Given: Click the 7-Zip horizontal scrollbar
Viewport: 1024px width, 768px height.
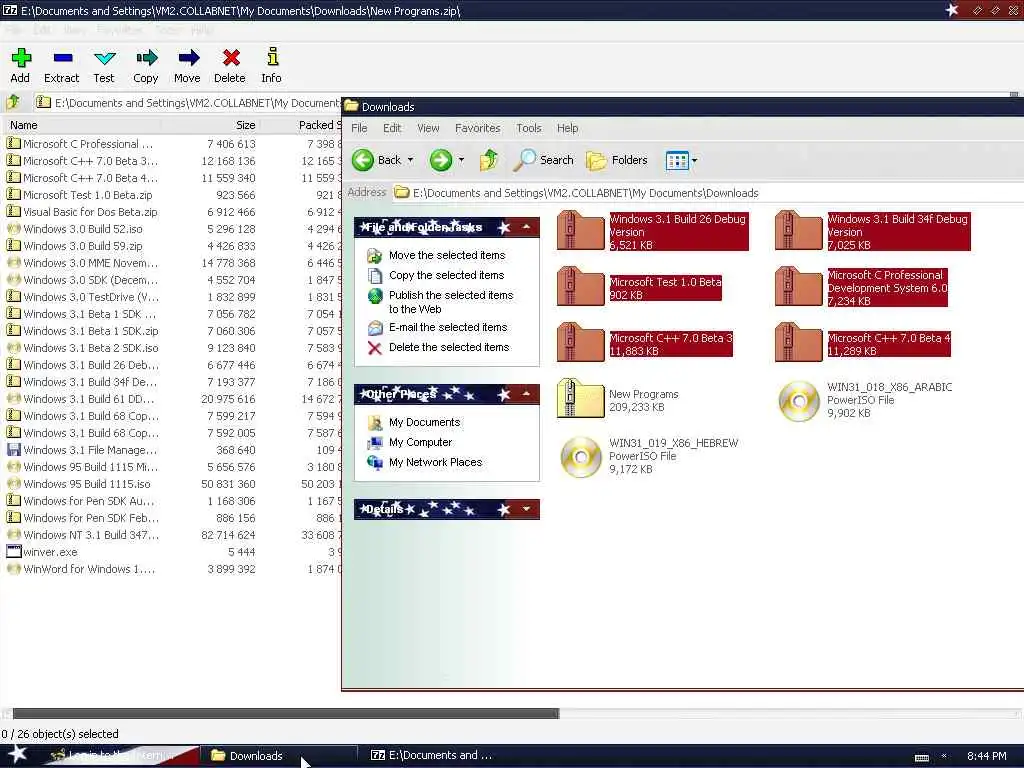Looking at the screenshot, I should 286,714.
